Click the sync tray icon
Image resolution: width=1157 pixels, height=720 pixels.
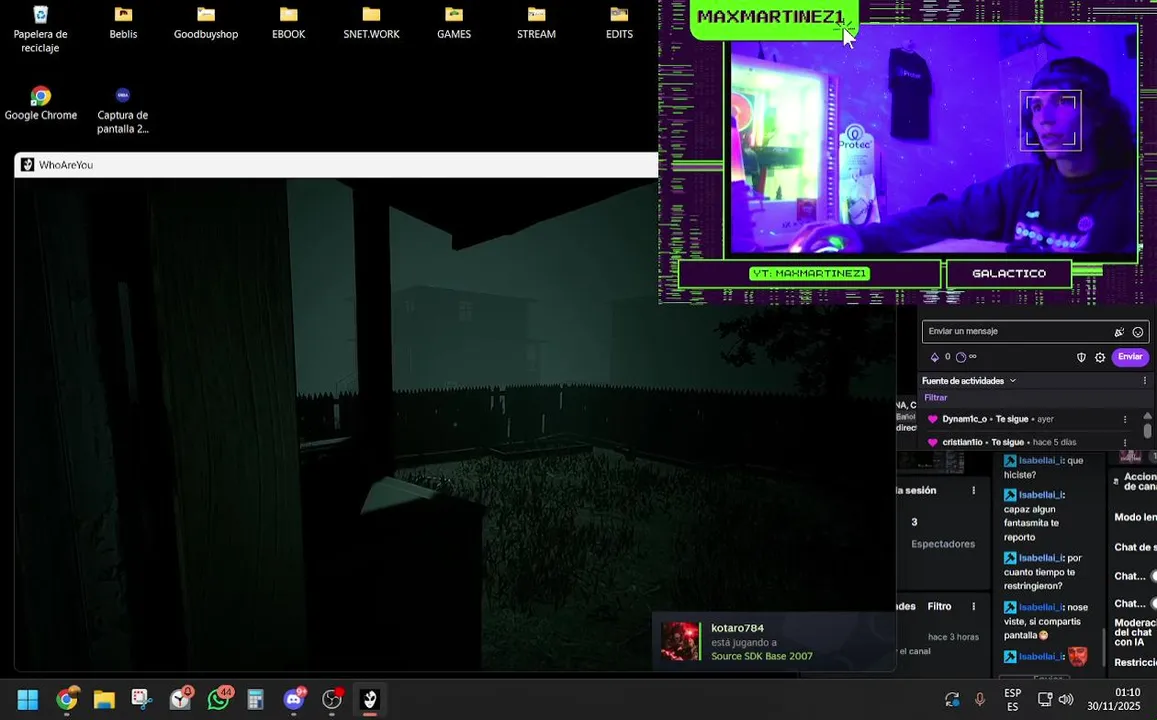click(x=952, y=699)
